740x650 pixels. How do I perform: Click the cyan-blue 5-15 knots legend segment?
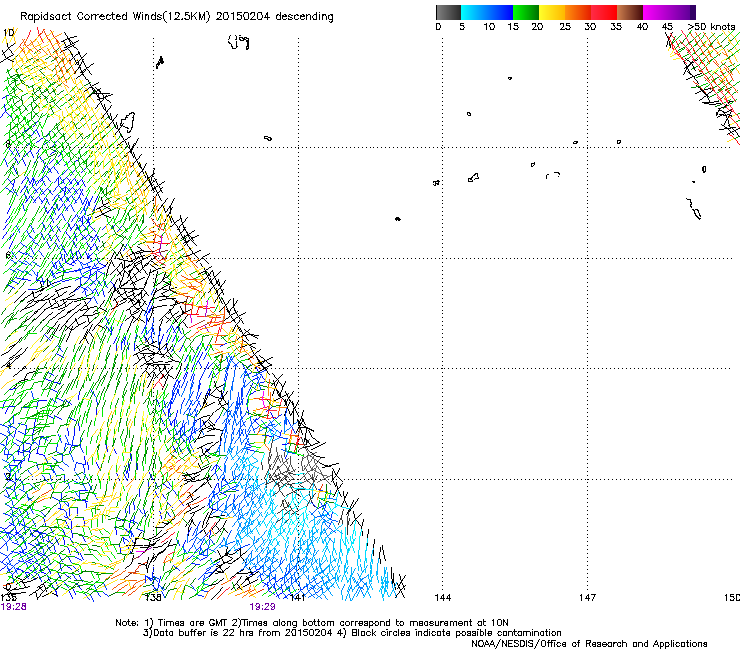pyautogui.click(x=487, y=12)
